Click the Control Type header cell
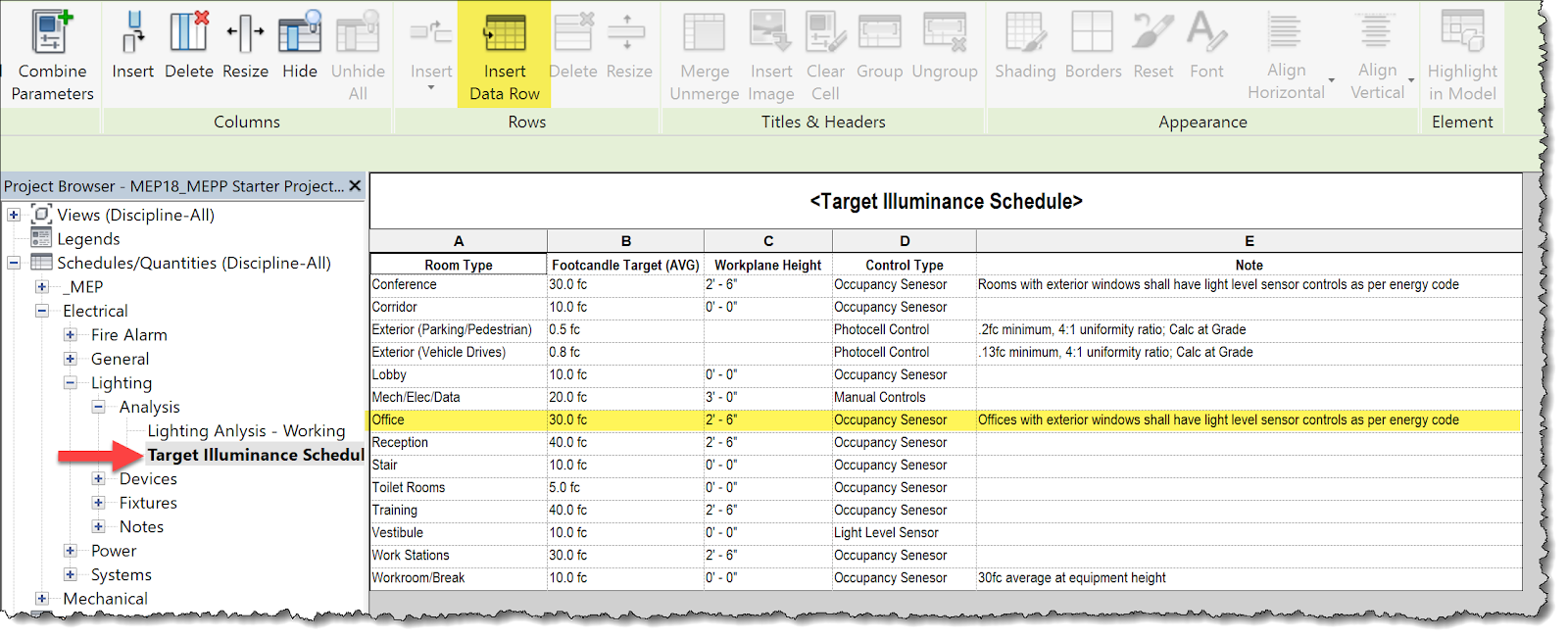The height and width of the screenshot is (639, 1568). click(x=905, y=265)
